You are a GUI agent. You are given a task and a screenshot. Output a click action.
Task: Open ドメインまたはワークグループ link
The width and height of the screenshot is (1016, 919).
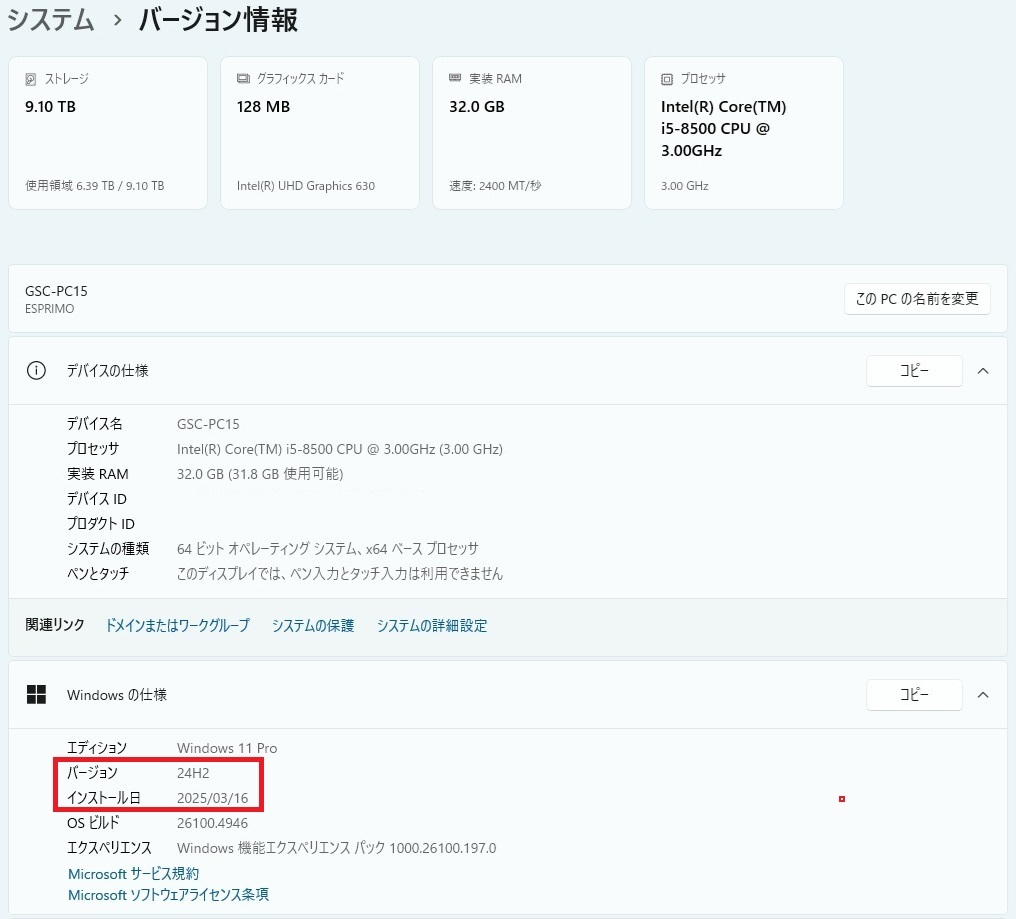(177, 626)
